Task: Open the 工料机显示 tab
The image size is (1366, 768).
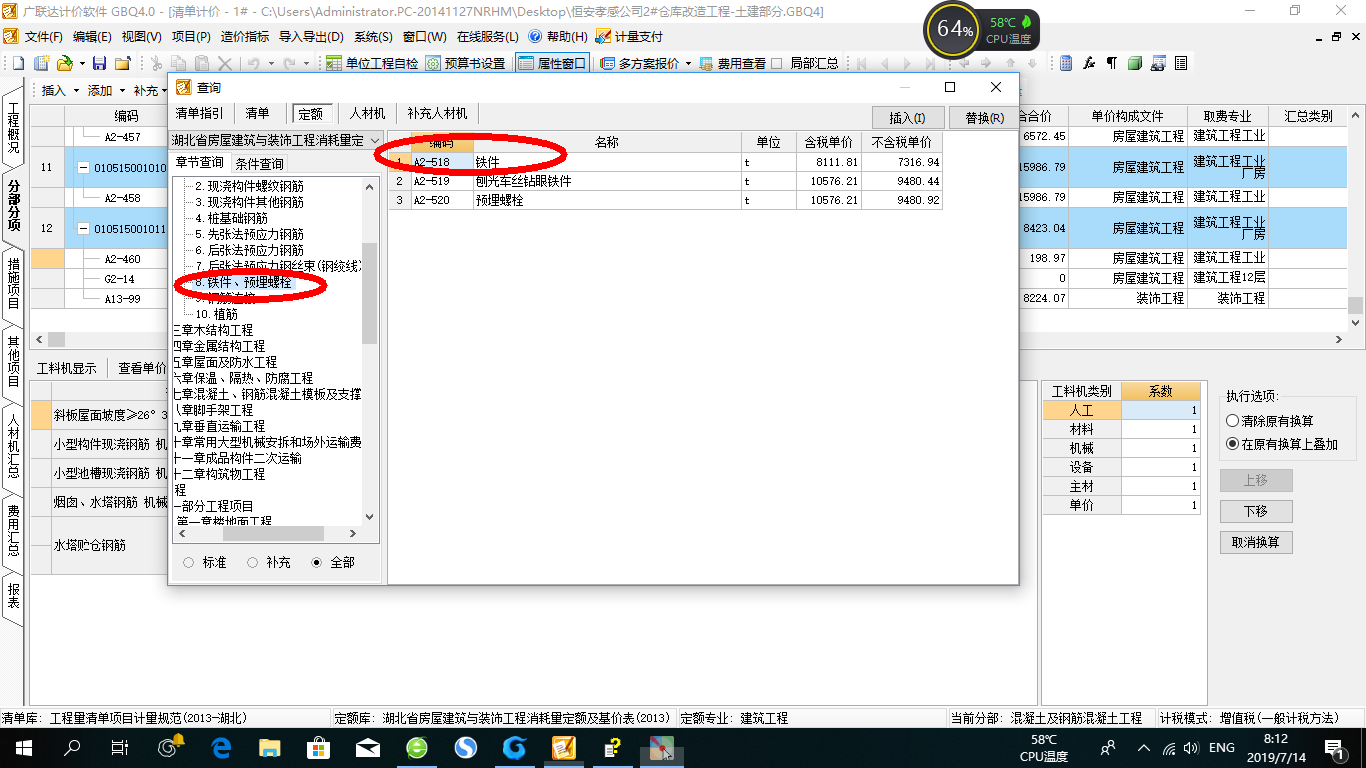Action: coord(67,368)
